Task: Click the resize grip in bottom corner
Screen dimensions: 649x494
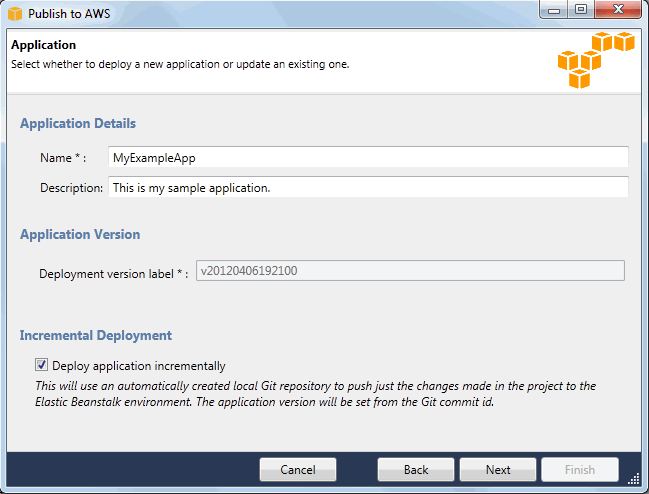Action: 633,478
